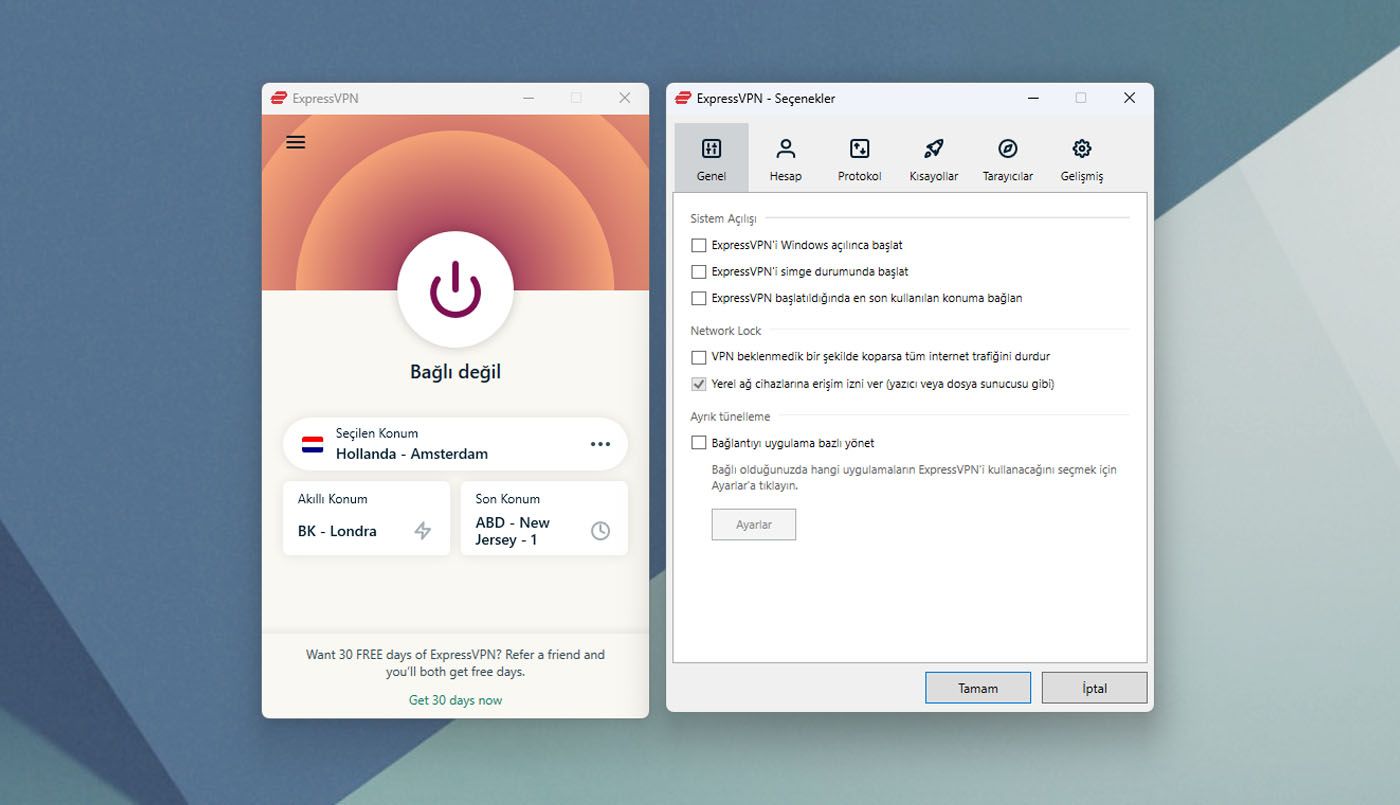
Task: Open the Kısayollar rocket tab
Action: pos(933,158)
